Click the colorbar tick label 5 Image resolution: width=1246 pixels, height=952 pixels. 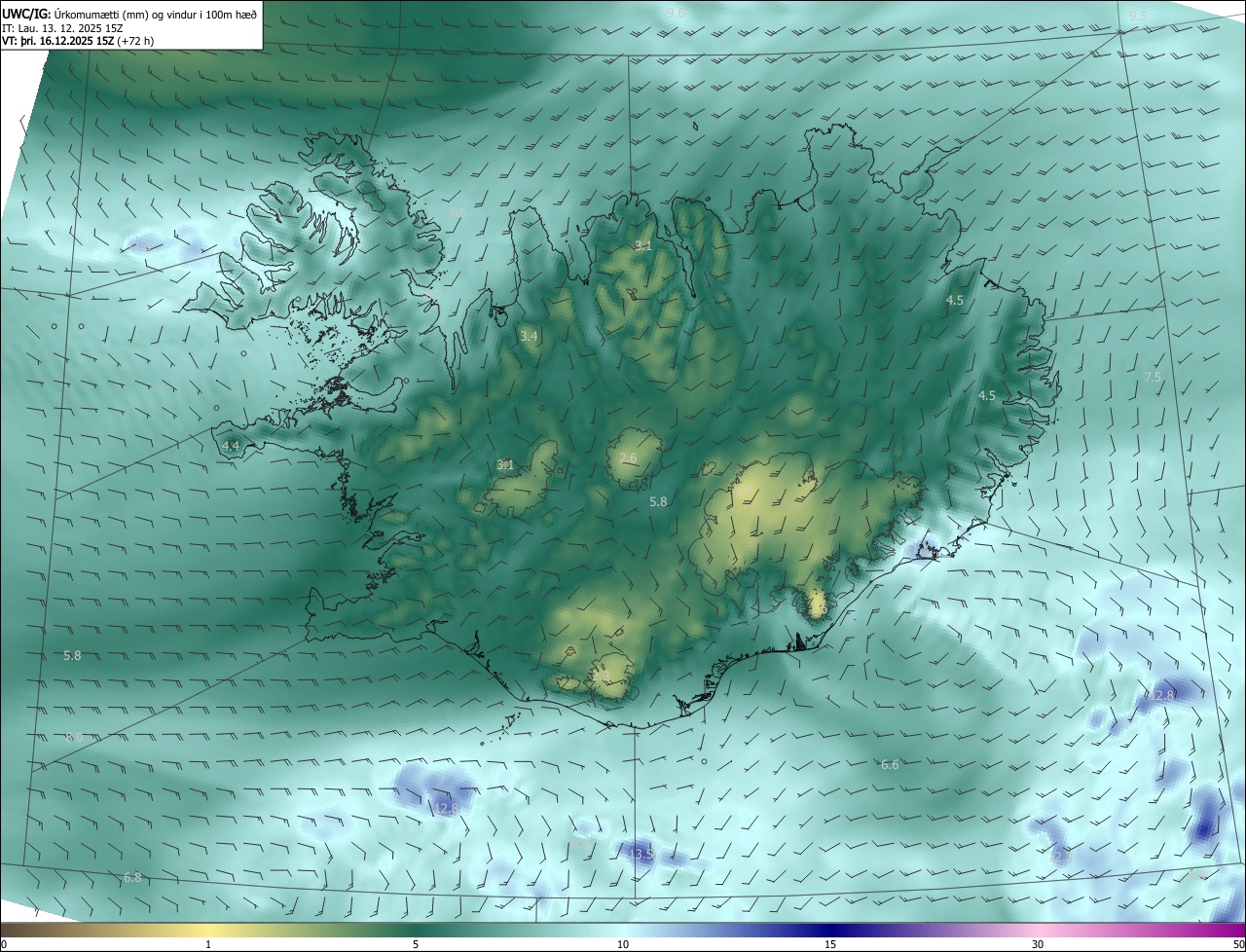[416, 944]
